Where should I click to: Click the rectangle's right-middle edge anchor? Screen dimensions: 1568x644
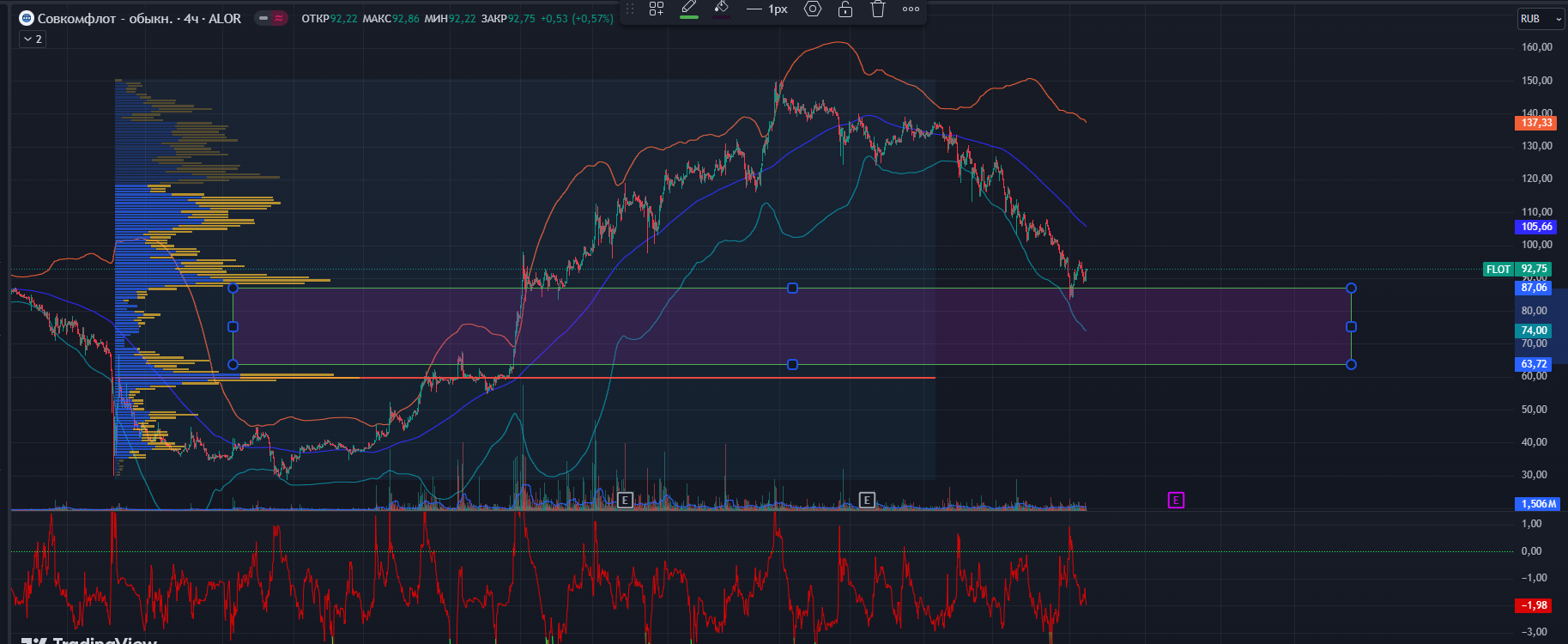(1351, 326)
